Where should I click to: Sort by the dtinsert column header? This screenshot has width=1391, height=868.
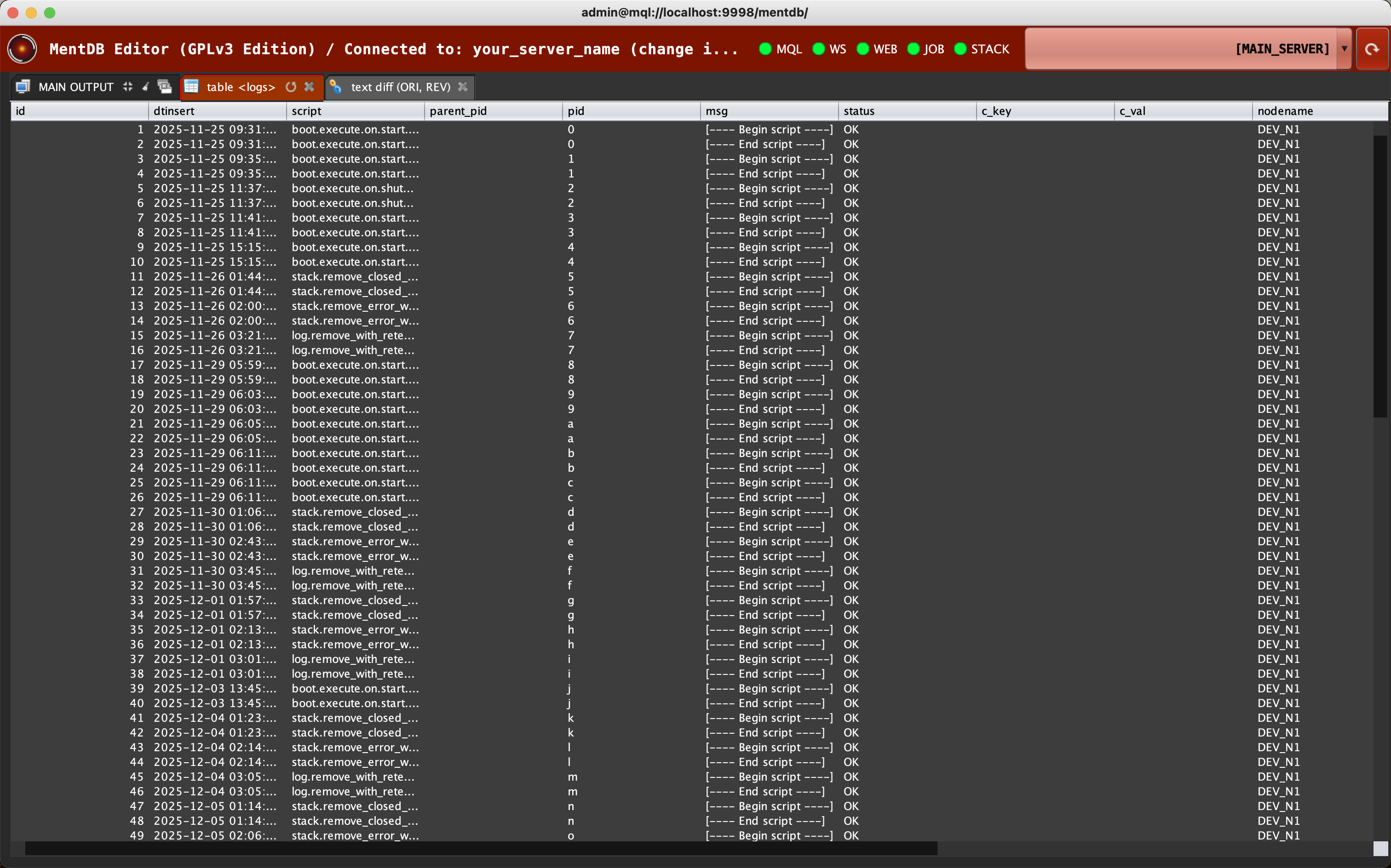(x=217, y=111)
